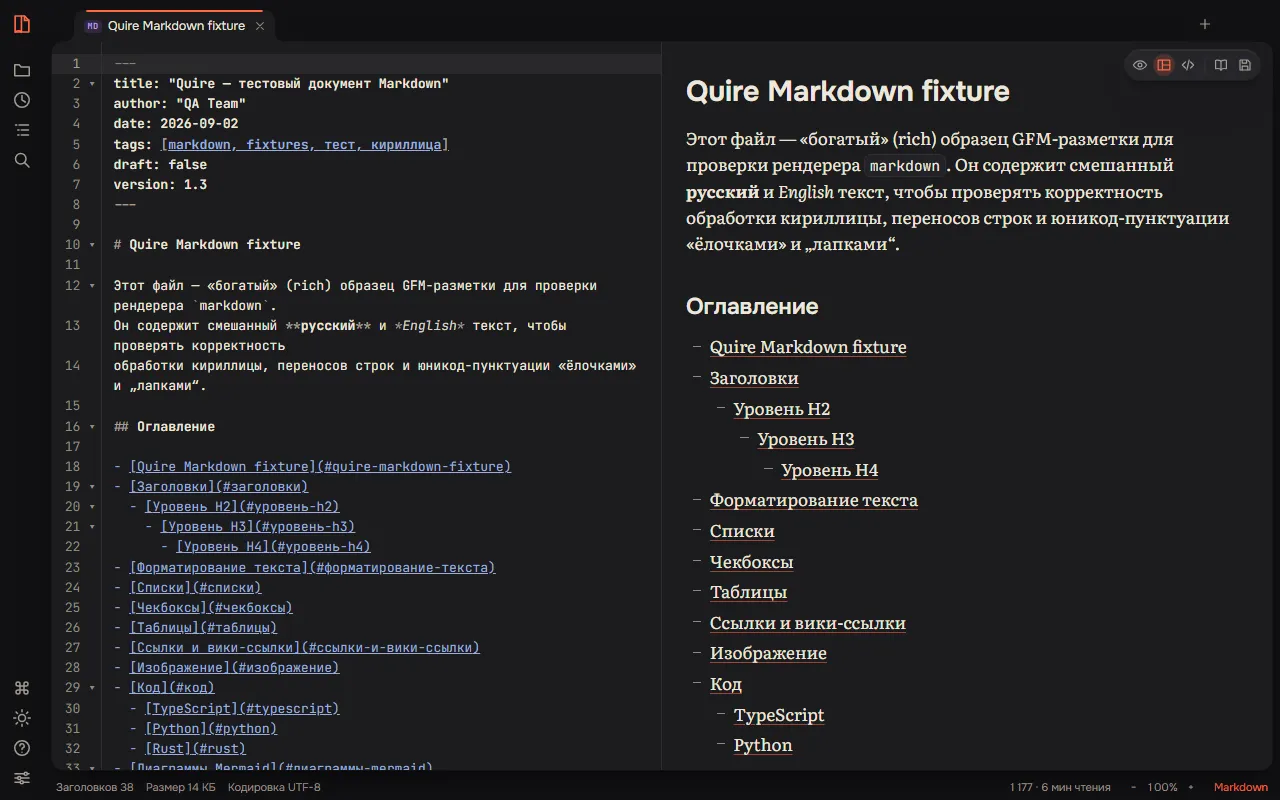
Task: Open preview link Списки
Action: coord(742,531)
